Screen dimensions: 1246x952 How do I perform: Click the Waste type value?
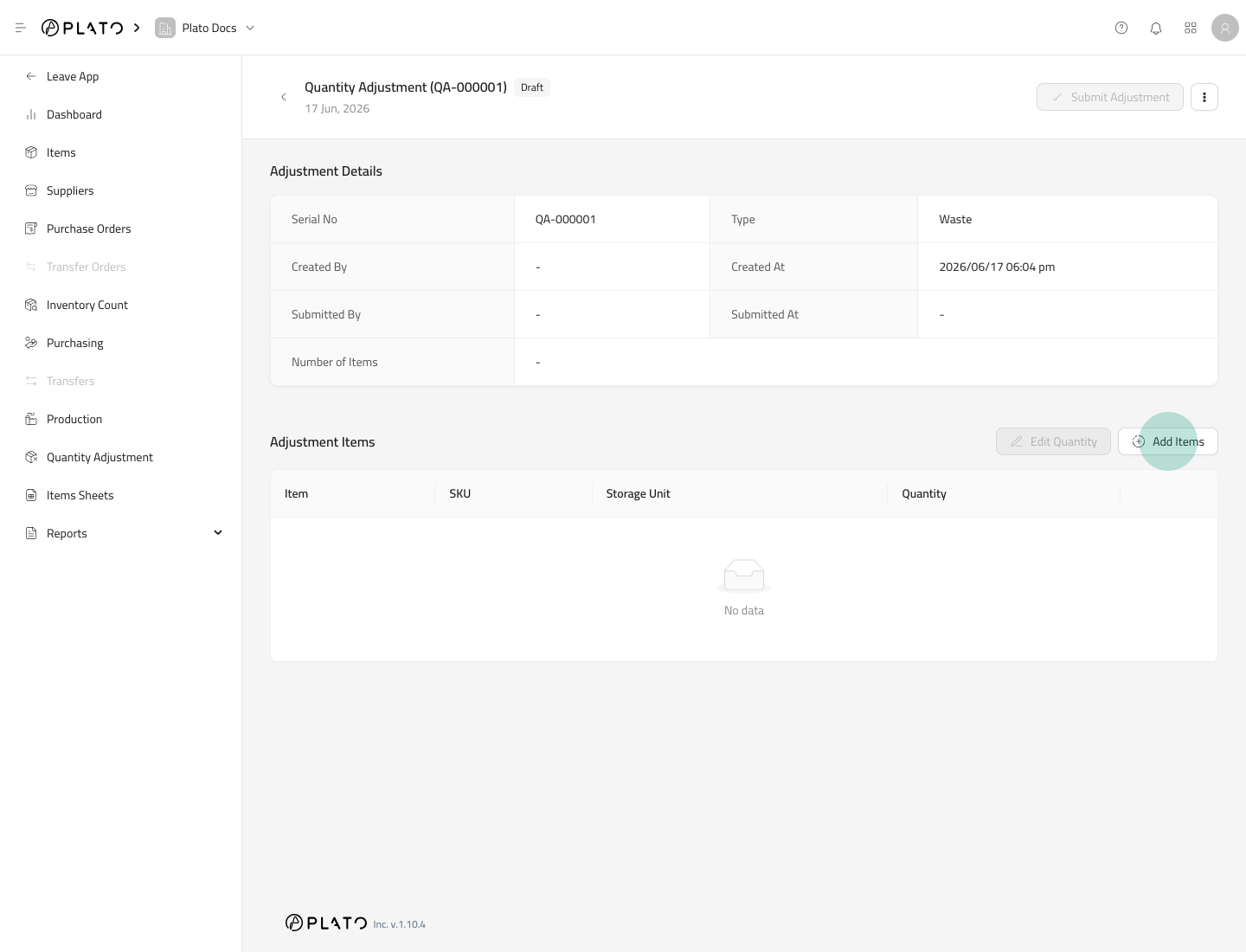tap(955, 219)
